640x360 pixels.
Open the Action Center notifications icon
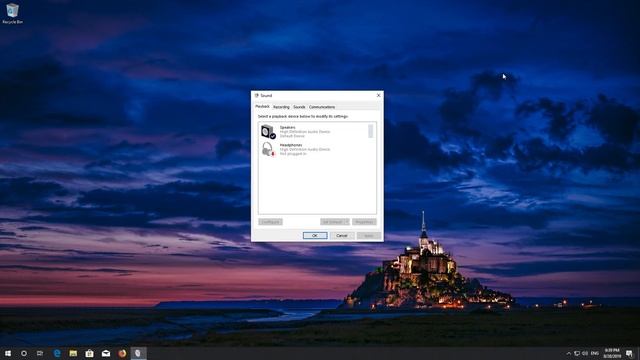[x=629, y=353]
